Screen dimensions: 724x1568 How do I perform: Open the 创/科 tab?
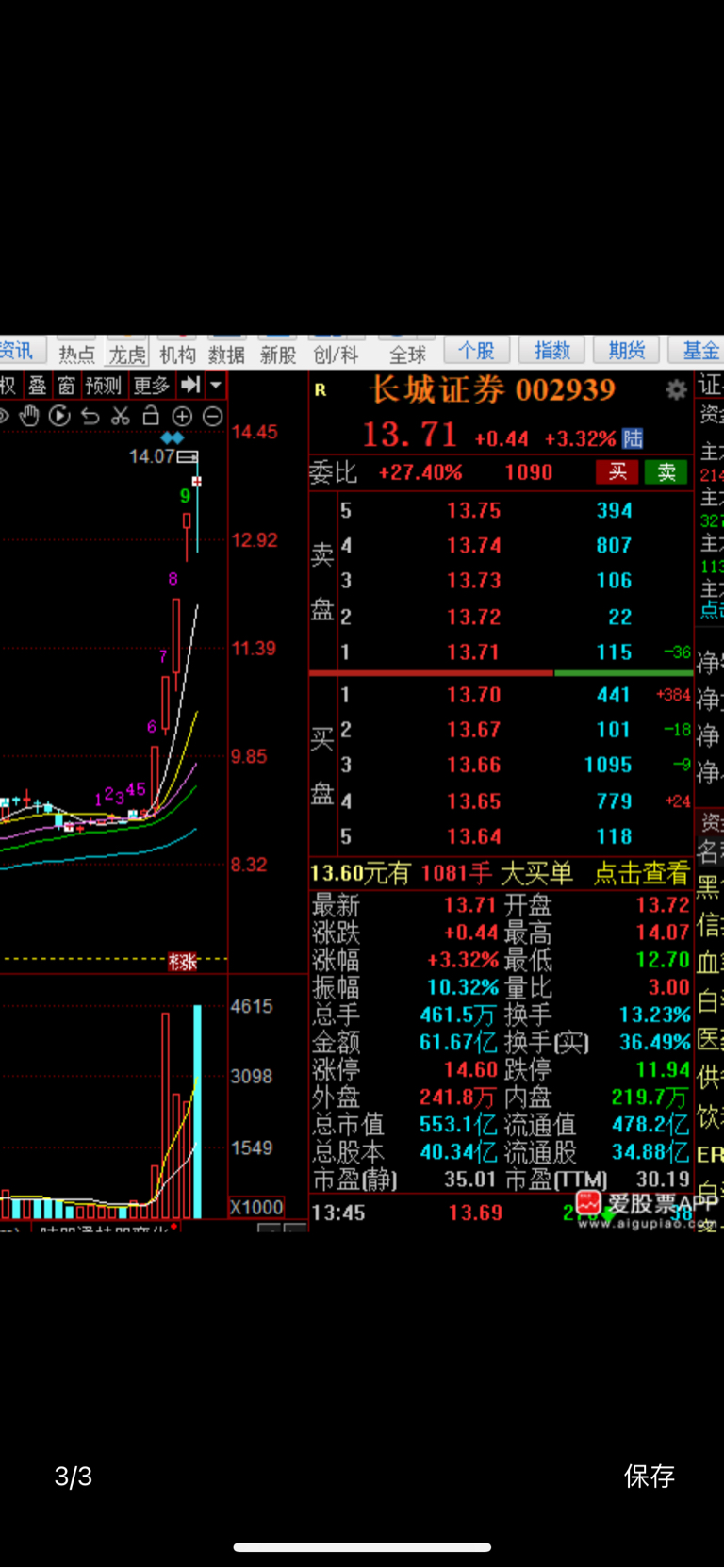336,354
